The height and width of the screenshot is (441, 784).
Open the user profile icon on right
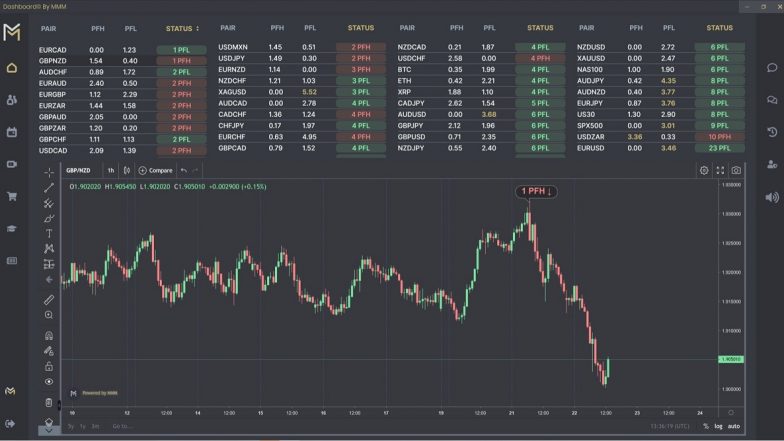(x=772, y=164)
